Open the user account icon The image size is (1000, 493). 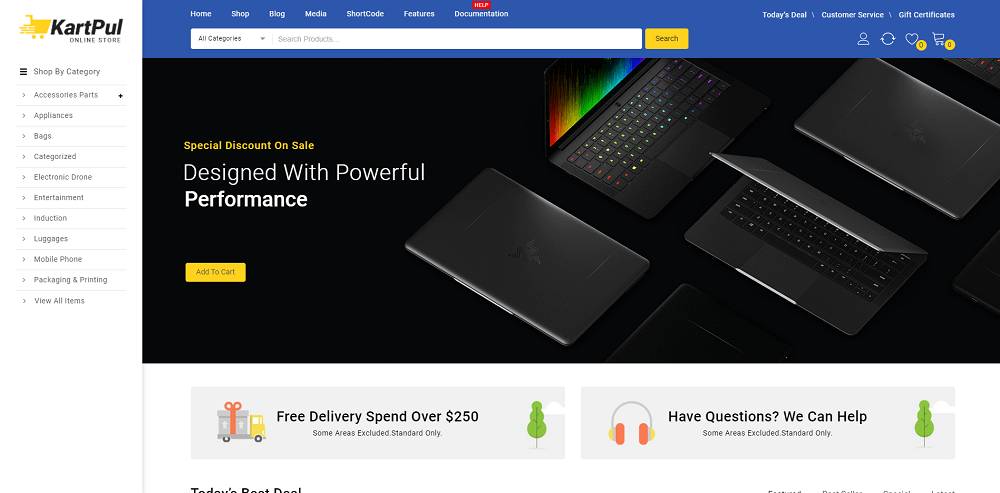[863, 39]
